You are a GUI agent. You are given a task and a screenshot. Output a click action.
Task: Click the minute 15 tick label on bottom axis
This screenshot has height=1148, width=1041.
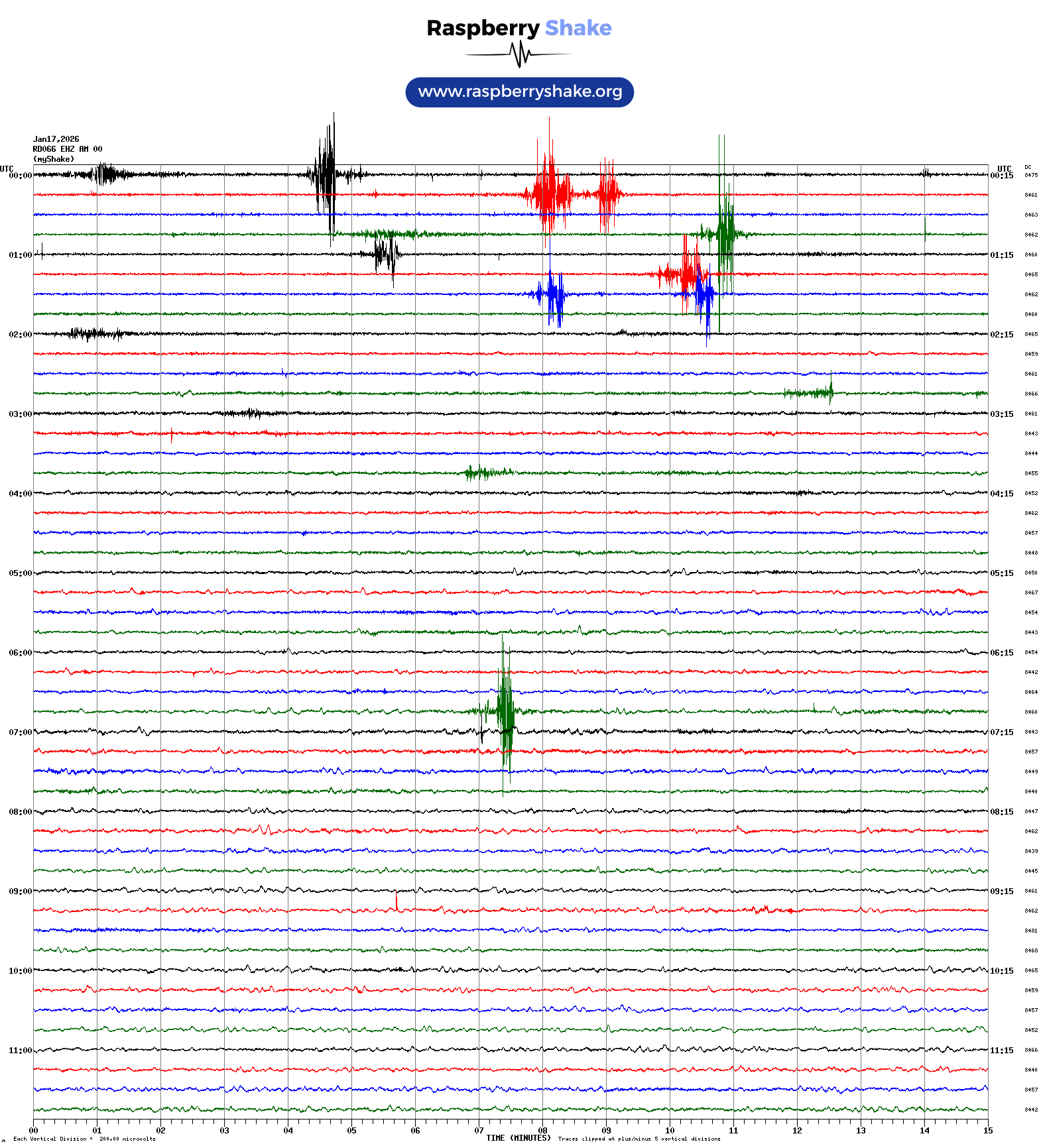pos(988,1131)
